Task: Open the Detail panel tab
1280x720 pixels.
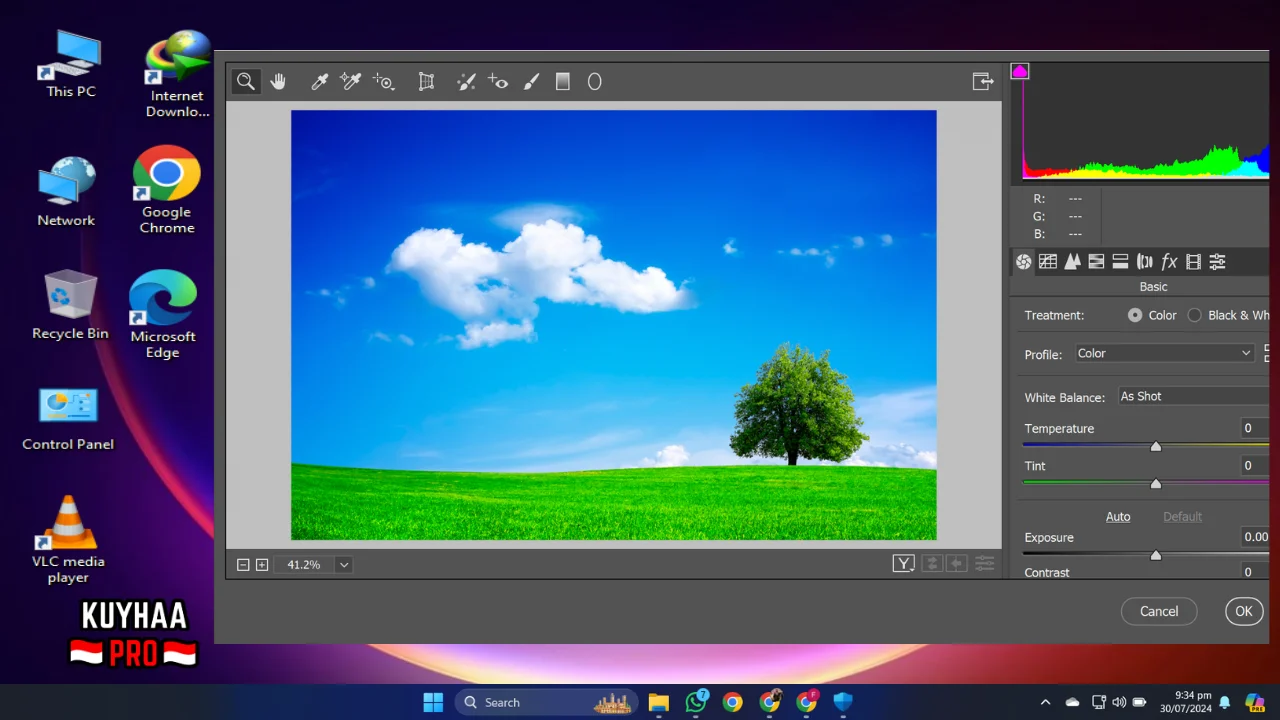Action: [x=1072, y=262]
